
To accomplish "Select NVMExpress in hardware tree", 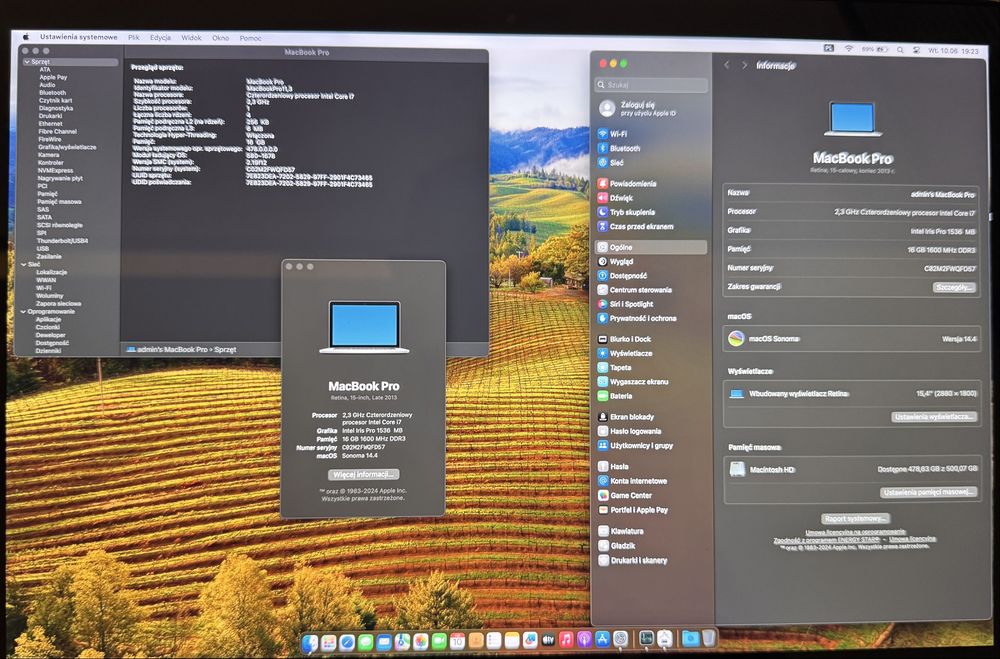I will tap(55, 171).
